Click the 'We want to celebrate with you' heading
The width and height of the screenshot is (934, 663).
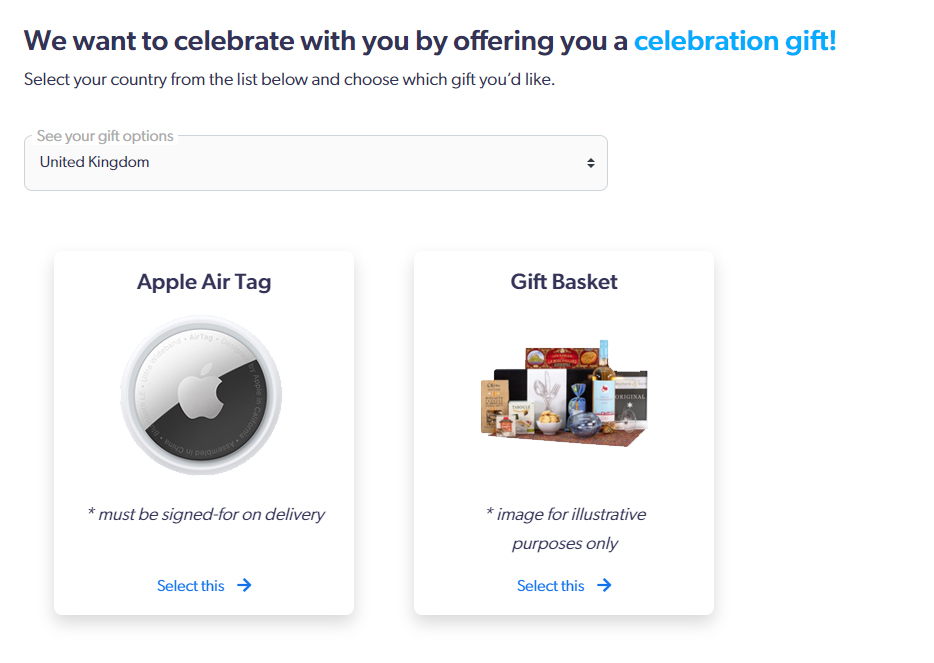(326, 41)
